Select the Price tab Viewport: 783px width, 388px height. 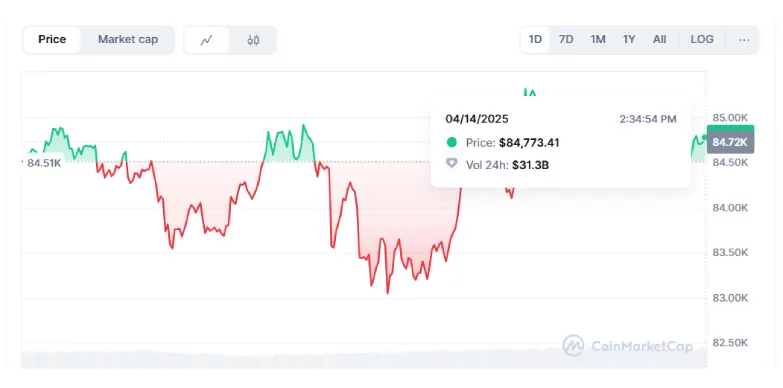[52, 39]
